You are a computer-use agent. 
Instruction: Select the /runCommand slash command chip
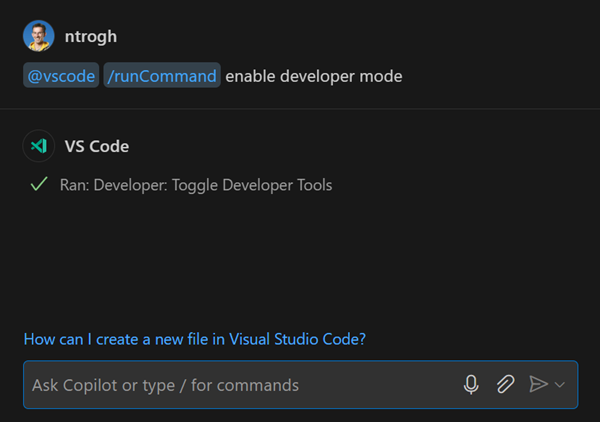[161, 76]
